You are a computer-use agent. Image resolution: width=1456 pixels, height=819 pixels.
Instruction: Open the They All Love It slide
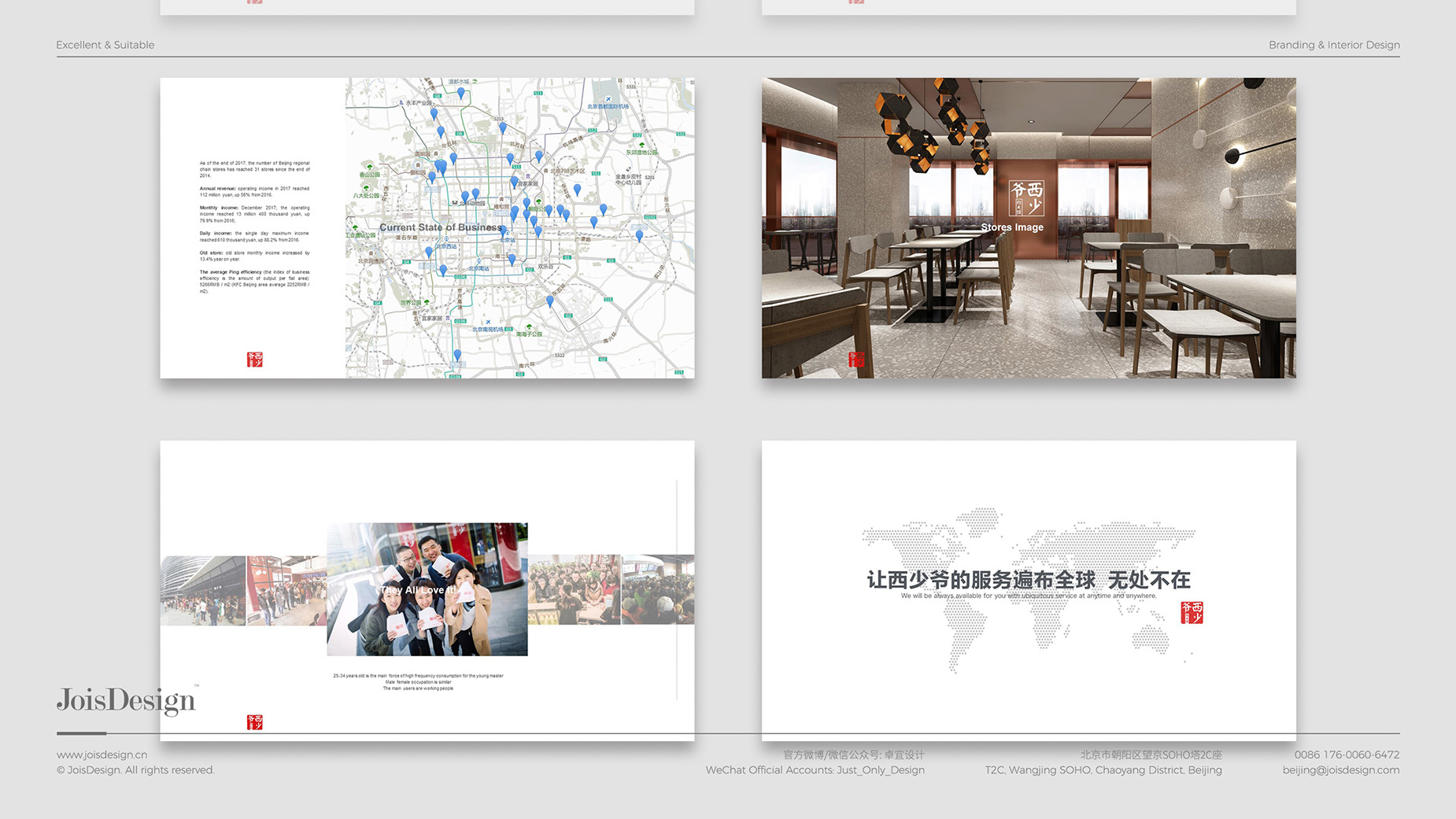point(427,591)
